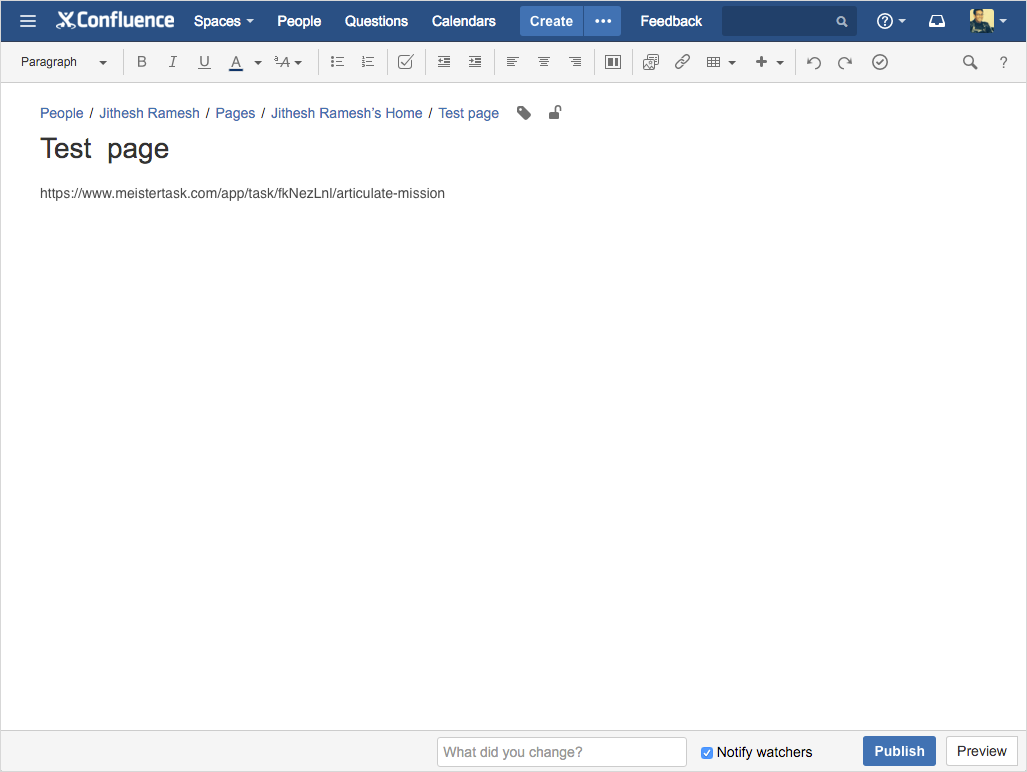1027x772 pixels.
Task: Open the Paragraph style dropdown
Action: click(64, 62)
